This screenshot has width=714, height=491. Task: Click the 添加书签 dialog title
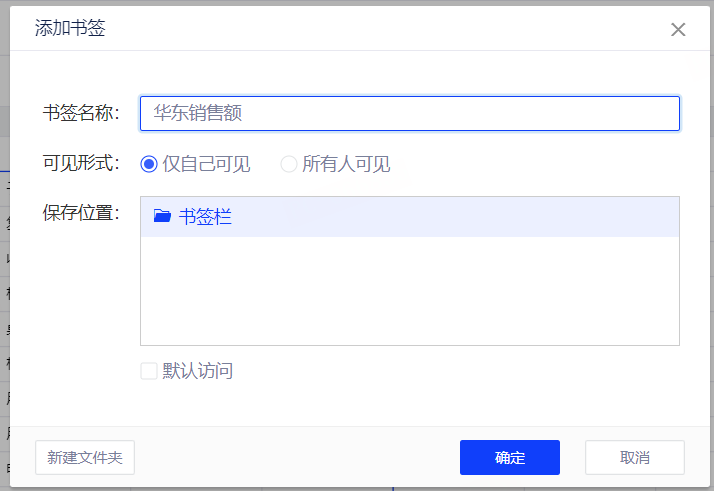point(70,28)
